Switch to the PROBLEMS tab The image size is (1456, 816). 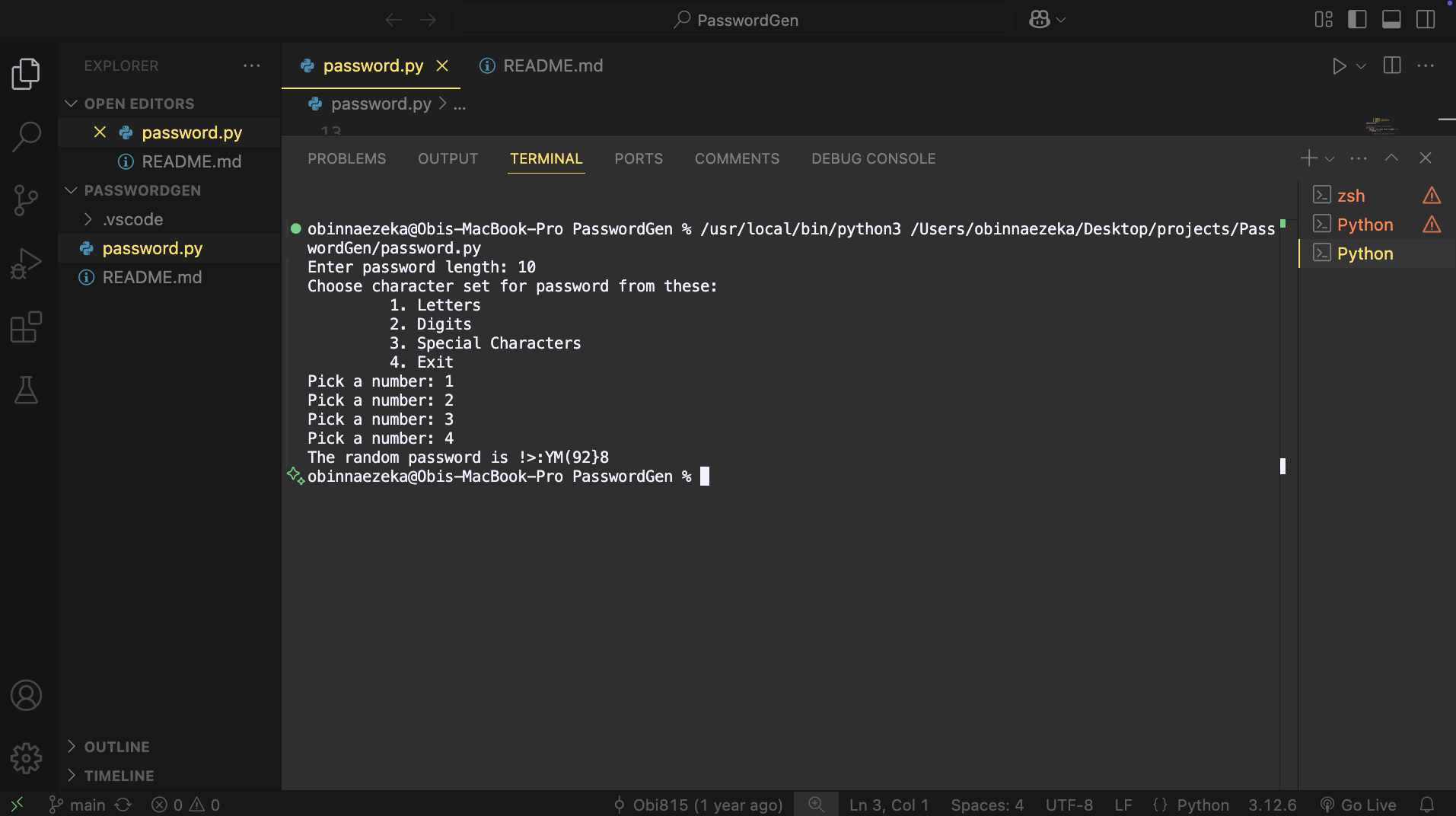point(346,158)
